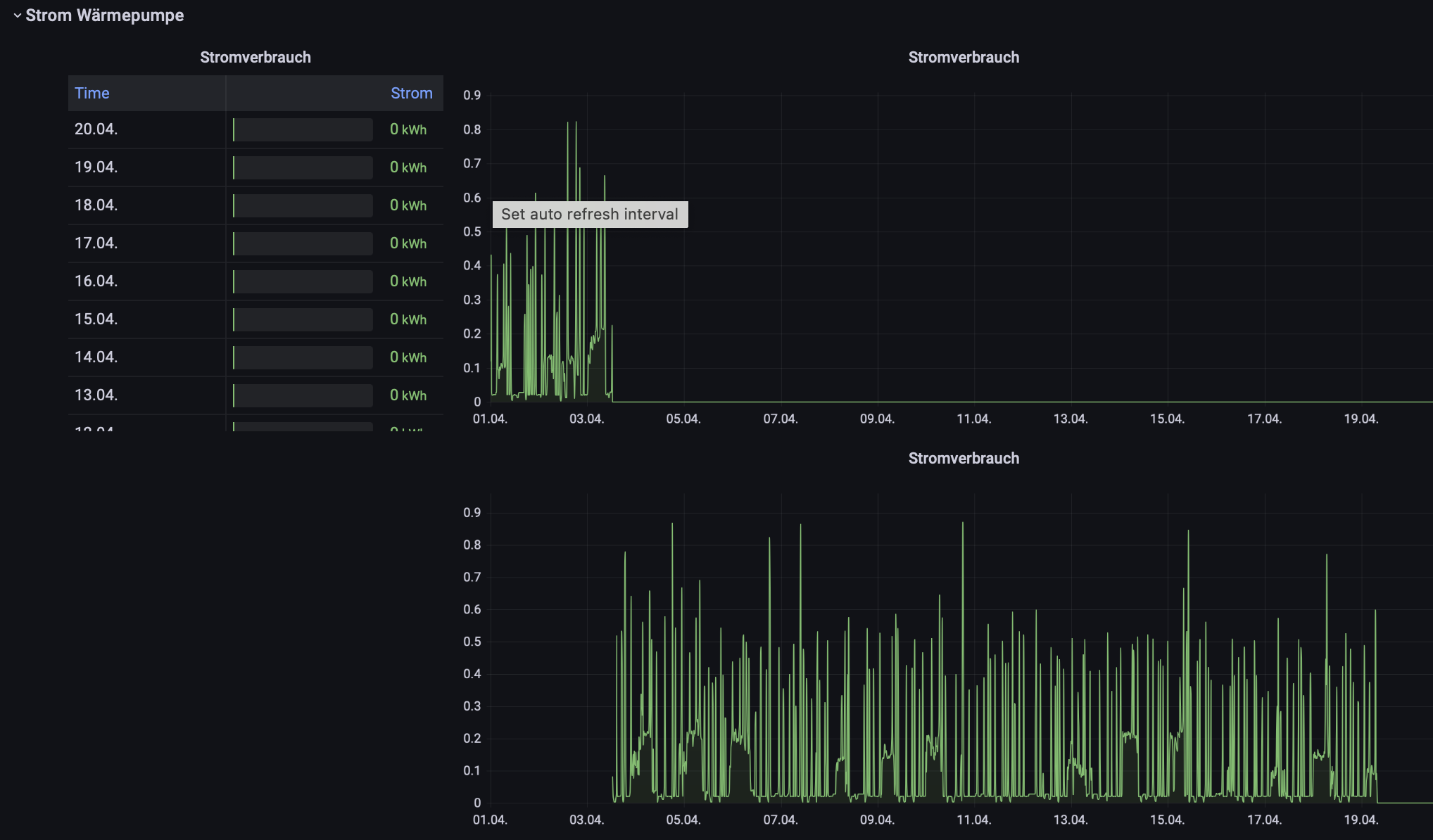Sort the table by the Strom column header
This screenshot has width=1433, height=840.
coord(411,94)
